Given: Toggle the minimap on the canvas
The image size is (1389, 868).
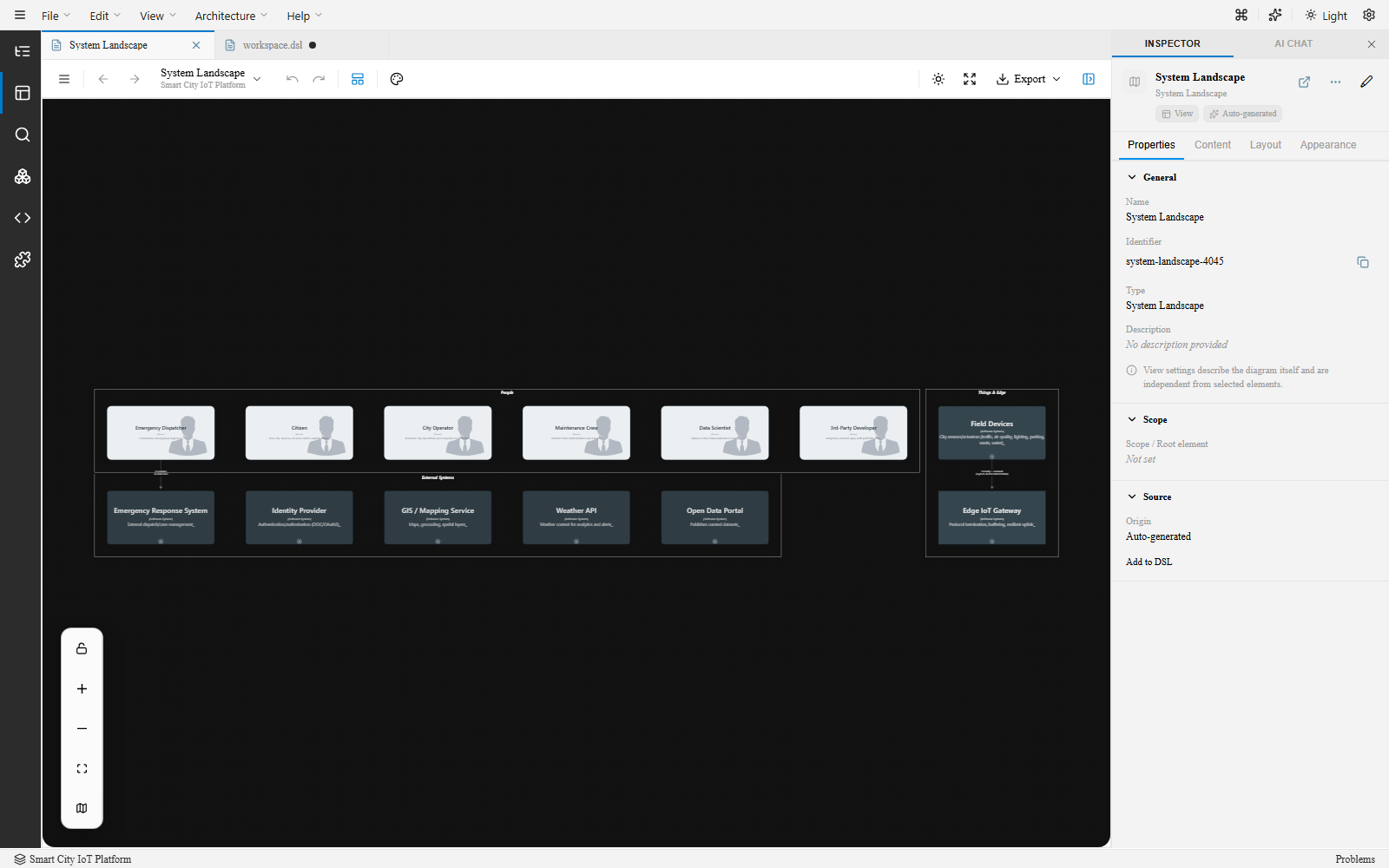Looking at the screenshot, I should 82,808.
